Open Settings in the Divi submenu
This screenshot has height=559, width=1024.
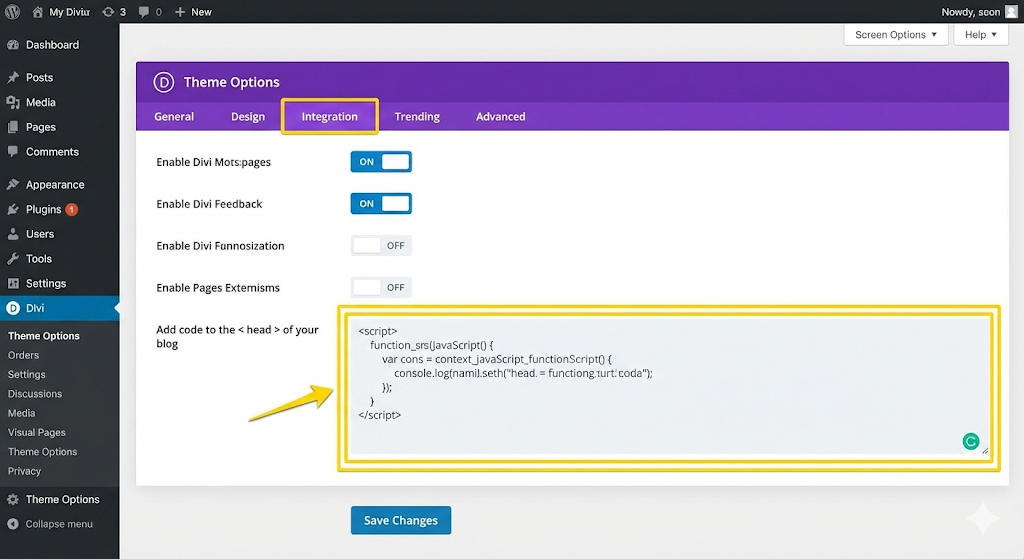(x=27, y=374)
